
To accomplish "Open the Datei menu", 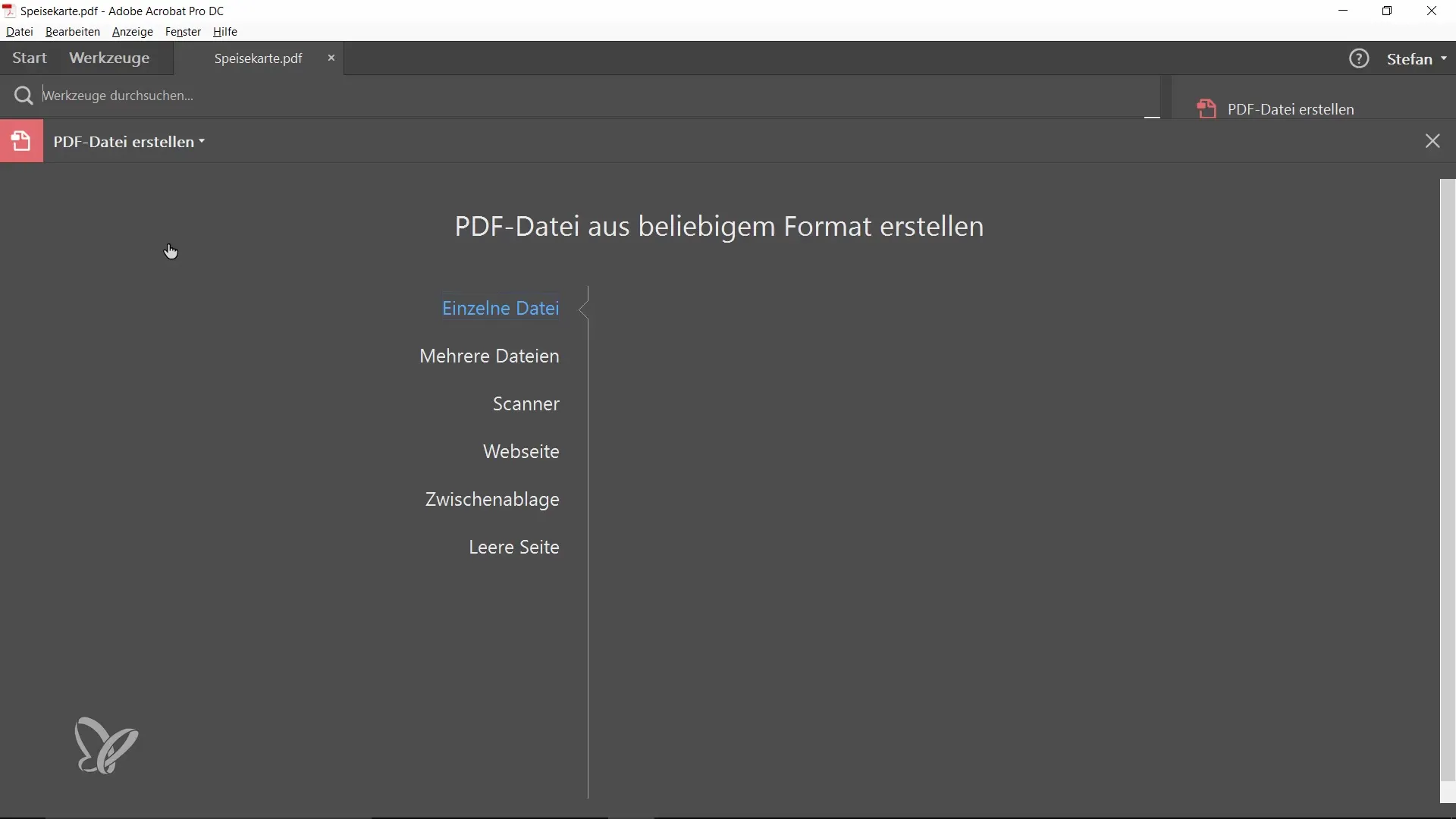I will tap(20, 32).
